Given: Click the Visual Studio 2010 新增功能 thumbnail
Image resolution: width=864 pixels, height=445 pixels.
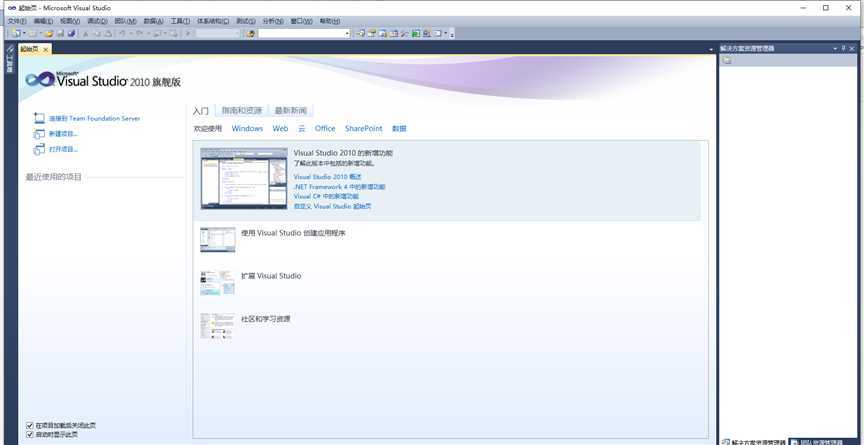Looking at the screenshot, I should click(244, 178).
